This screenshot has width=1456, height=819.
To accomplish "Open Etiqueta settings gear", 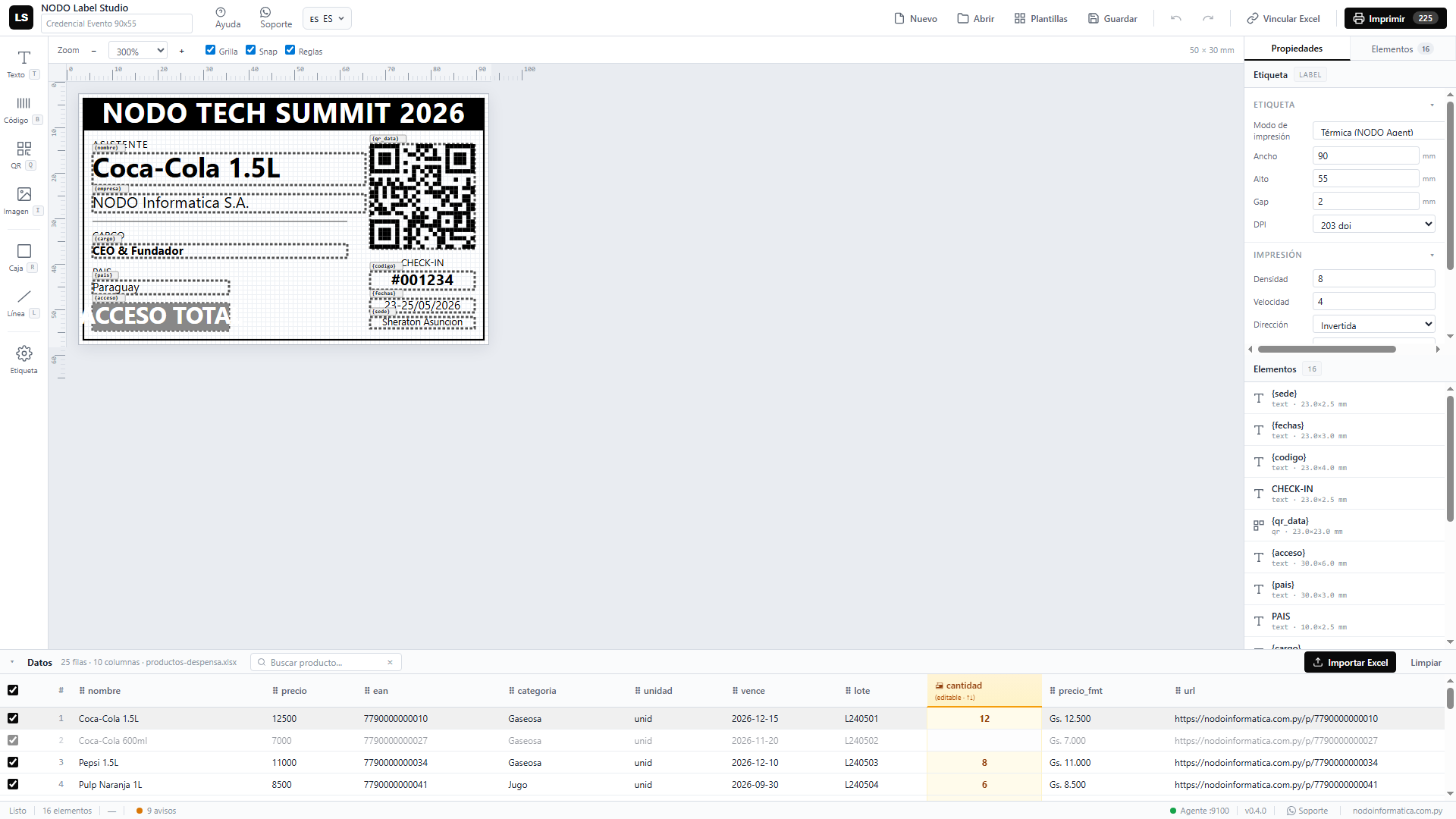I will [x=24, y=359].
